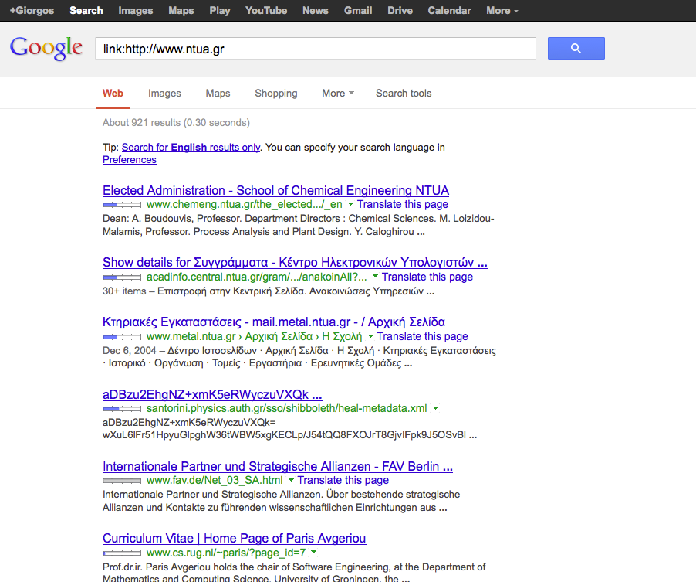This screenshot has height=582, width=696.
Task: Open +Giorgos profile in top bar
Action: (x=32, y=11)
